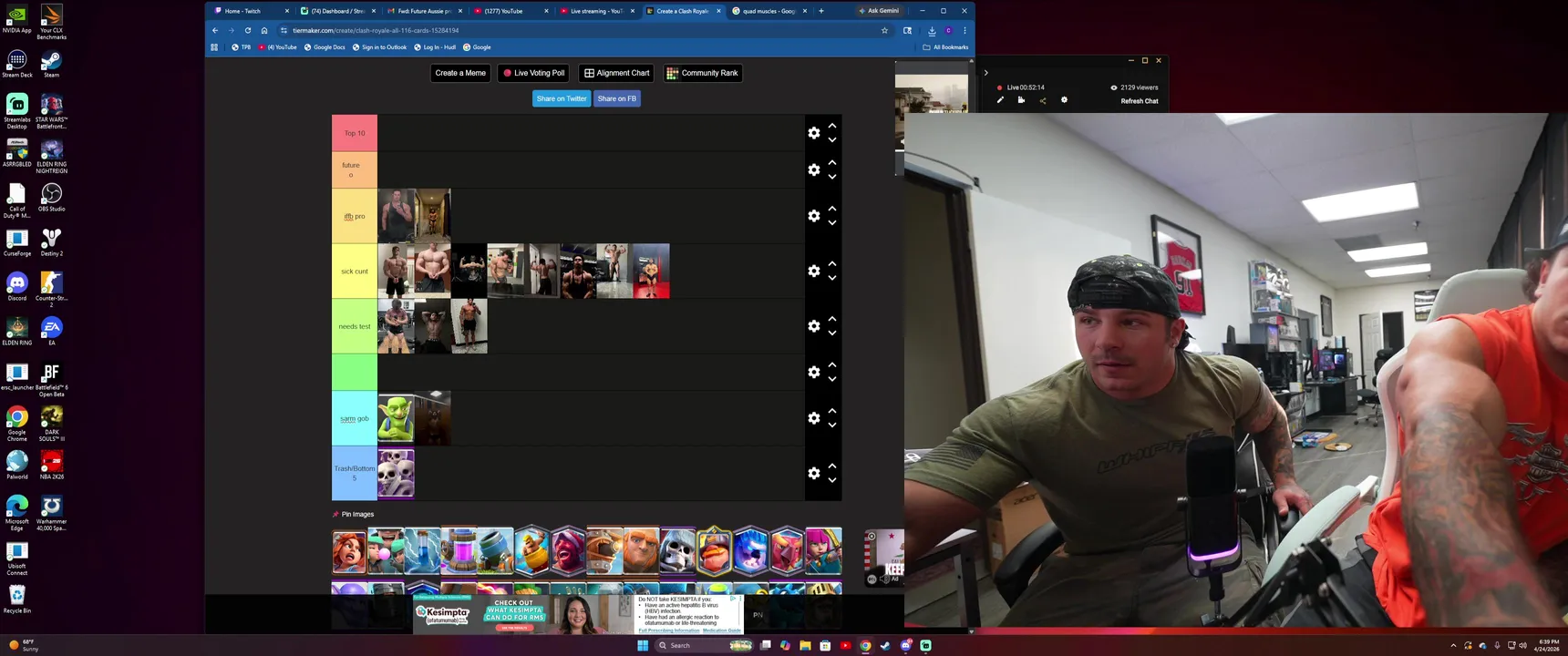Screen dimensions: 1568x656
Task: Open a new browser tab
Action: [821, 11]
